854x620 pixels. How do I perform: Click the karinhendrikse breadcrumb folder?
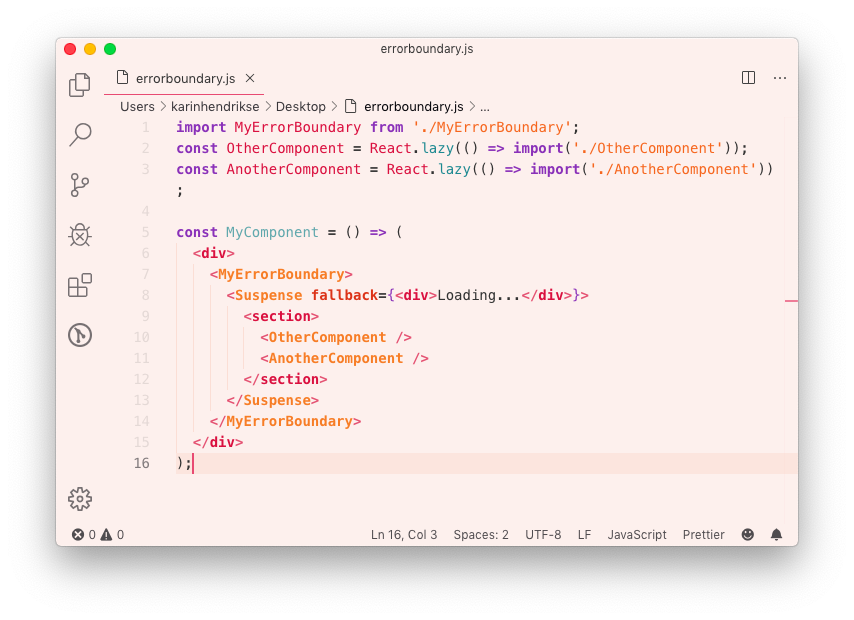[215, 106]
